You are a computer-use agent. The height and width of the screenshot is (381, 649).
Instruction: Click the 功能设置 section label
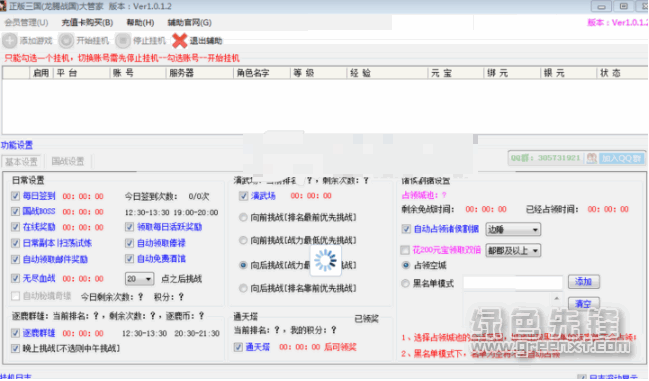(17, 145)
